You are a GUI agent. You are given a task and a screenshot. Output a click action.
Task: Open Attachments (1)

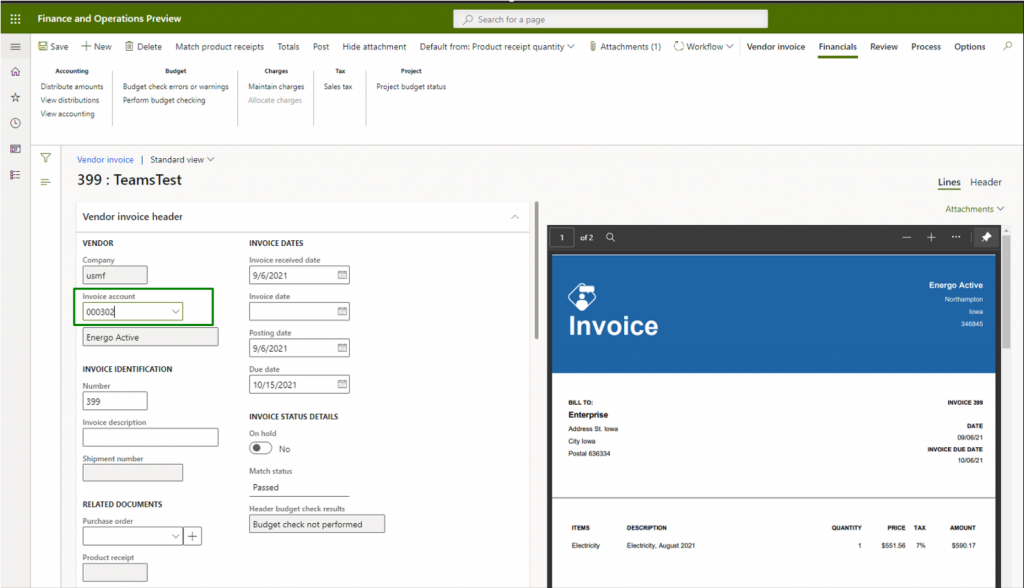coord(625,46)
